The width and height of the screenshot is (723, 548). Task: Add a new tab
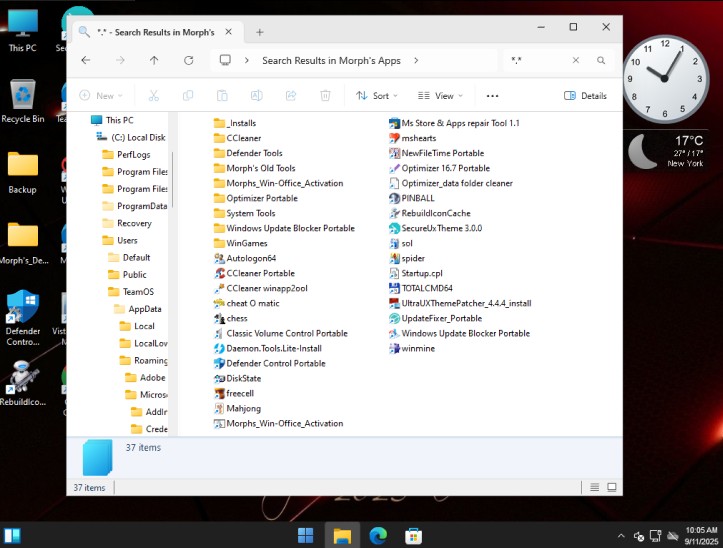(x=260, y=32)
